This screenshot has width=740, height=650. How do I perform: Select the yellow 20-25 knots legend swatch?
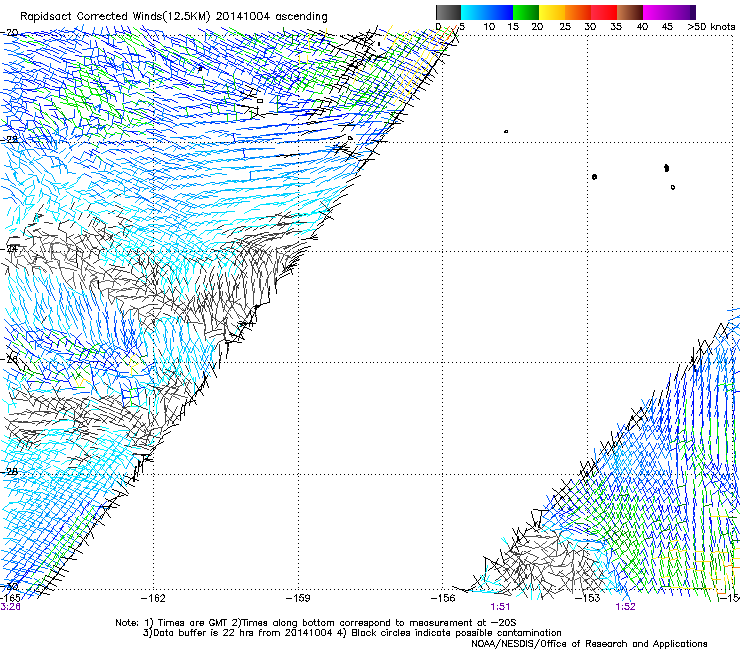(x=552, y=12)
